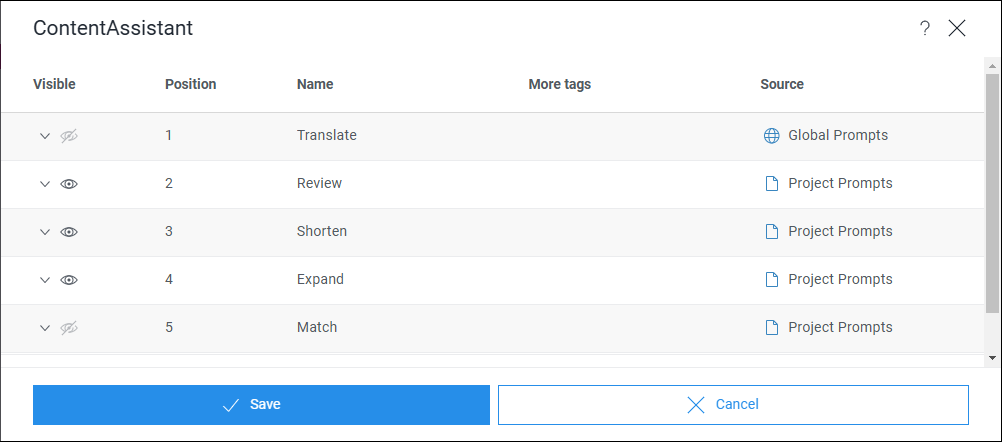
Task: Close the ContentAssistant dialog
Action: (x=957, y=28)
